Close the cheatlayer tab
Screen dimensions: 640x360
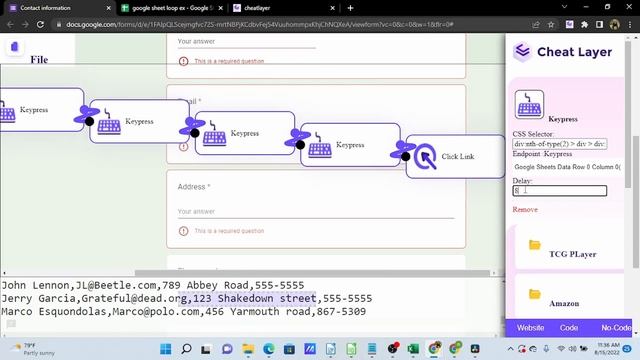point(332,8)
